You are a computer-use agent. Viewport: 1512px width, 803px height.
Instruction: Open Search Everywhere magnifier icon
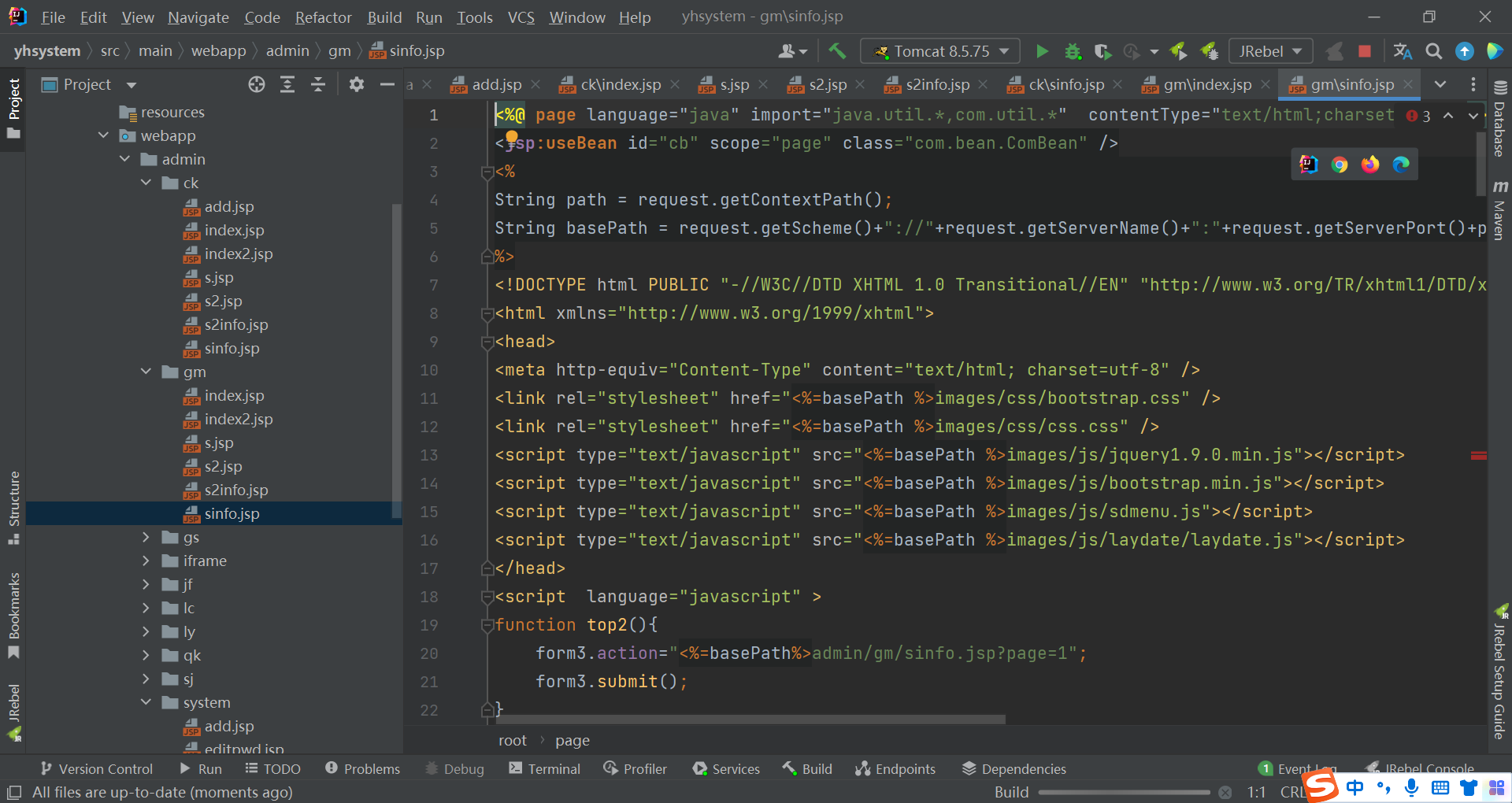tap(1434, 51)
